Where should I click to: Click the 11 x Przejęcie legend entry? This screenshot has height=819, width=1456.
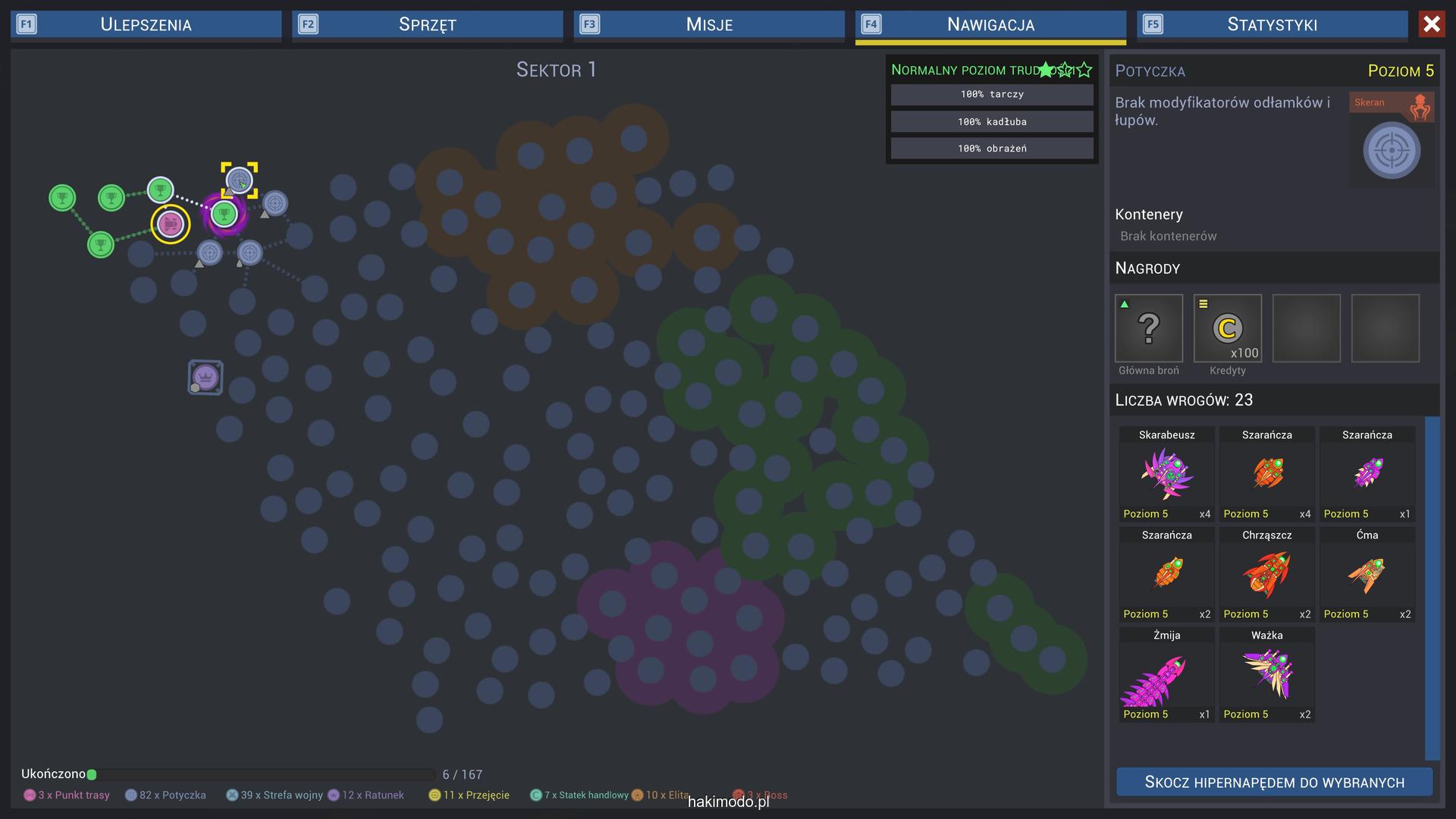469,795
